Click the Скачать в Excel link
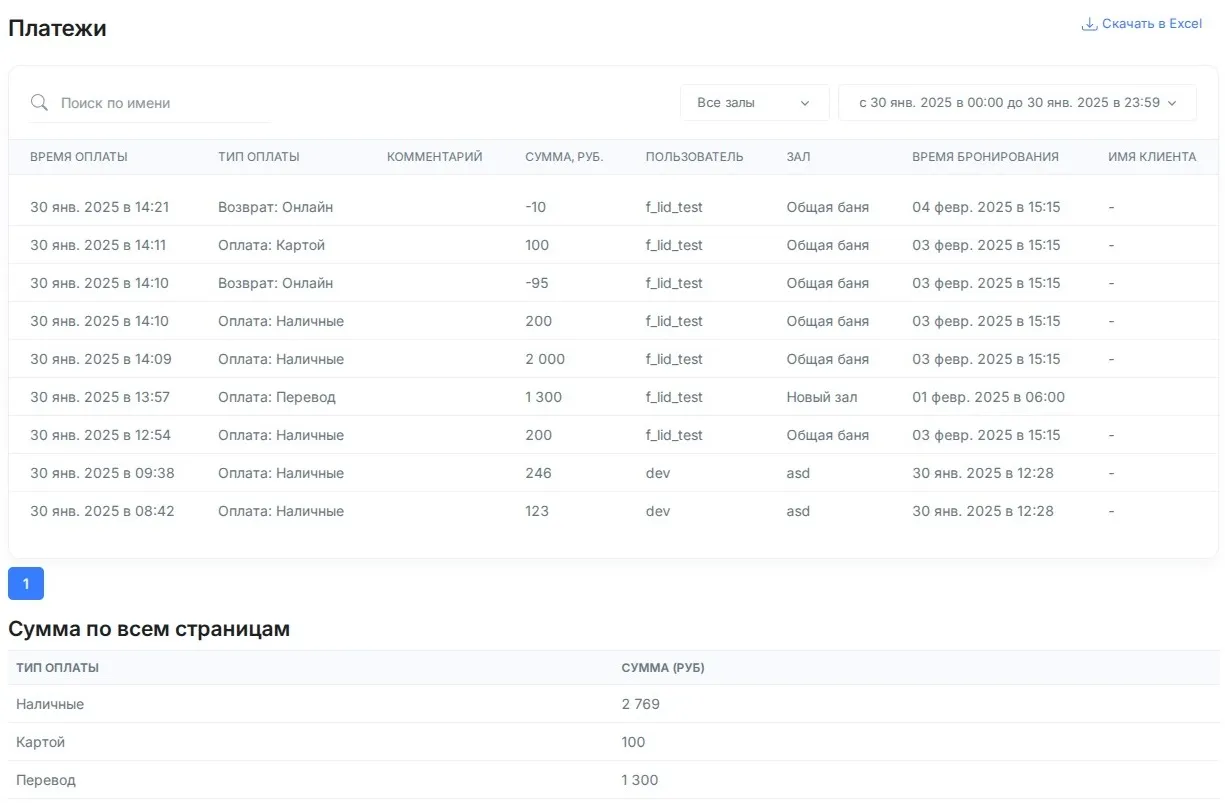Image resolution: width=1225 pixels, height=803 pixels. pyautogui.click(x=1151, y=24)
